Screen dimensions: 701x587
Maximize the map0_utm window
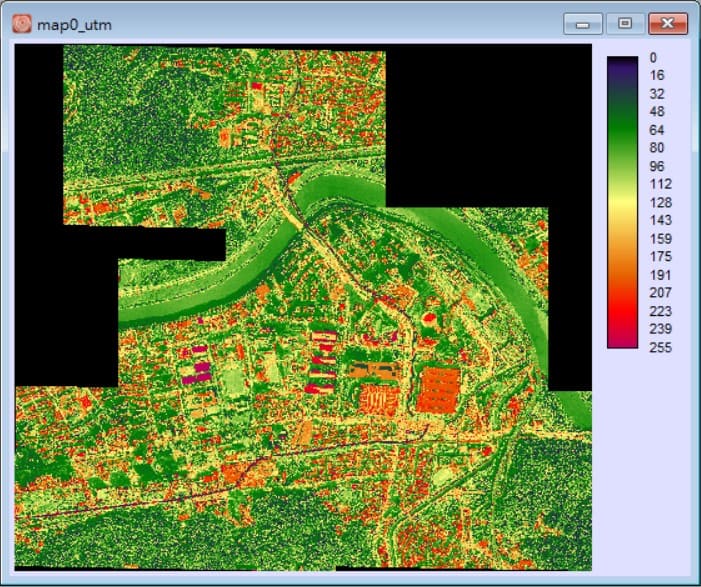pos(625,22)
